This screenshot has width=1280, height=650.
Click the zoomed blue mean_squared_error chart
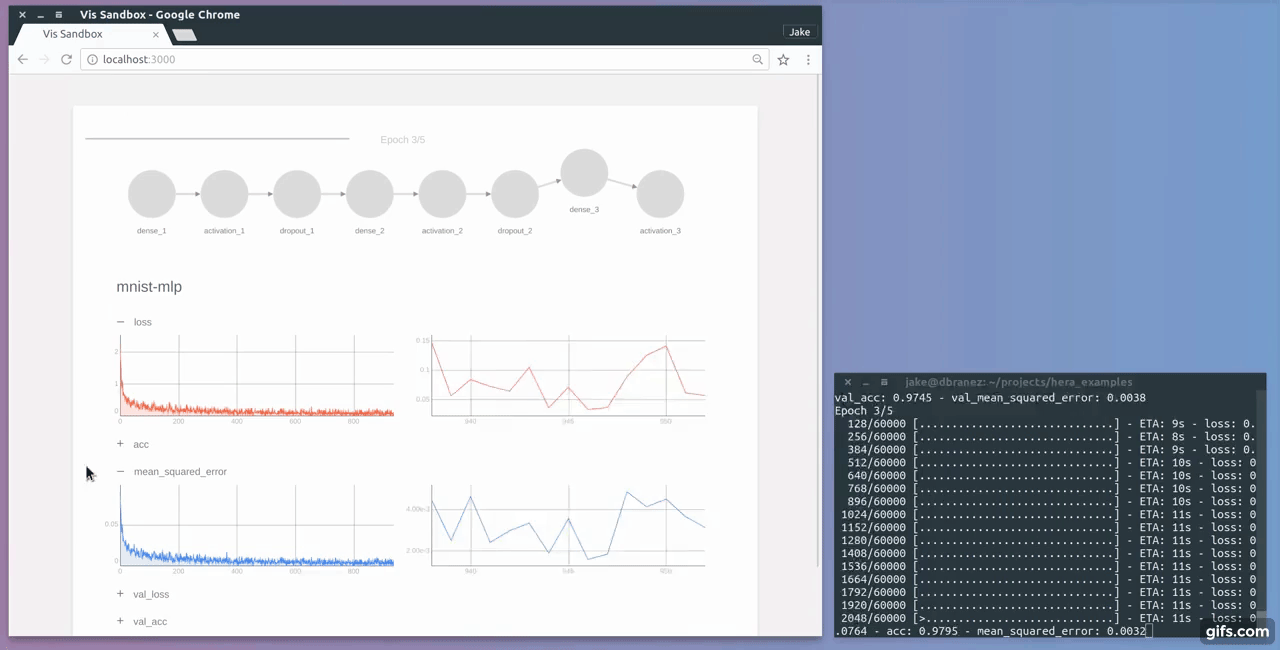[x=568, y=526]
